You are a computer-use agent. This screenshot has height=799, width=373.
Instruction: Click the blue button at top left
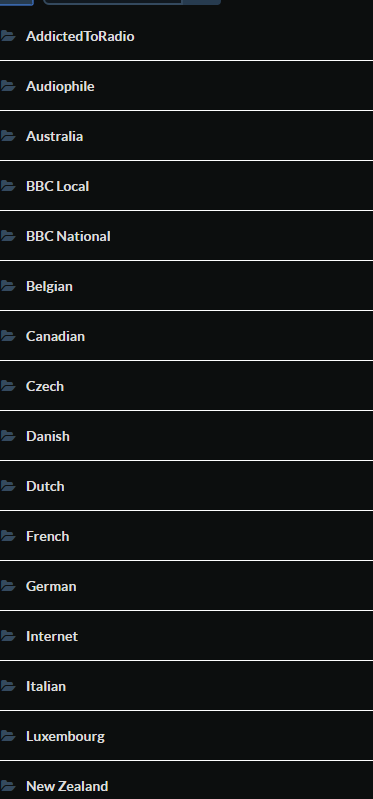(16, 2)
